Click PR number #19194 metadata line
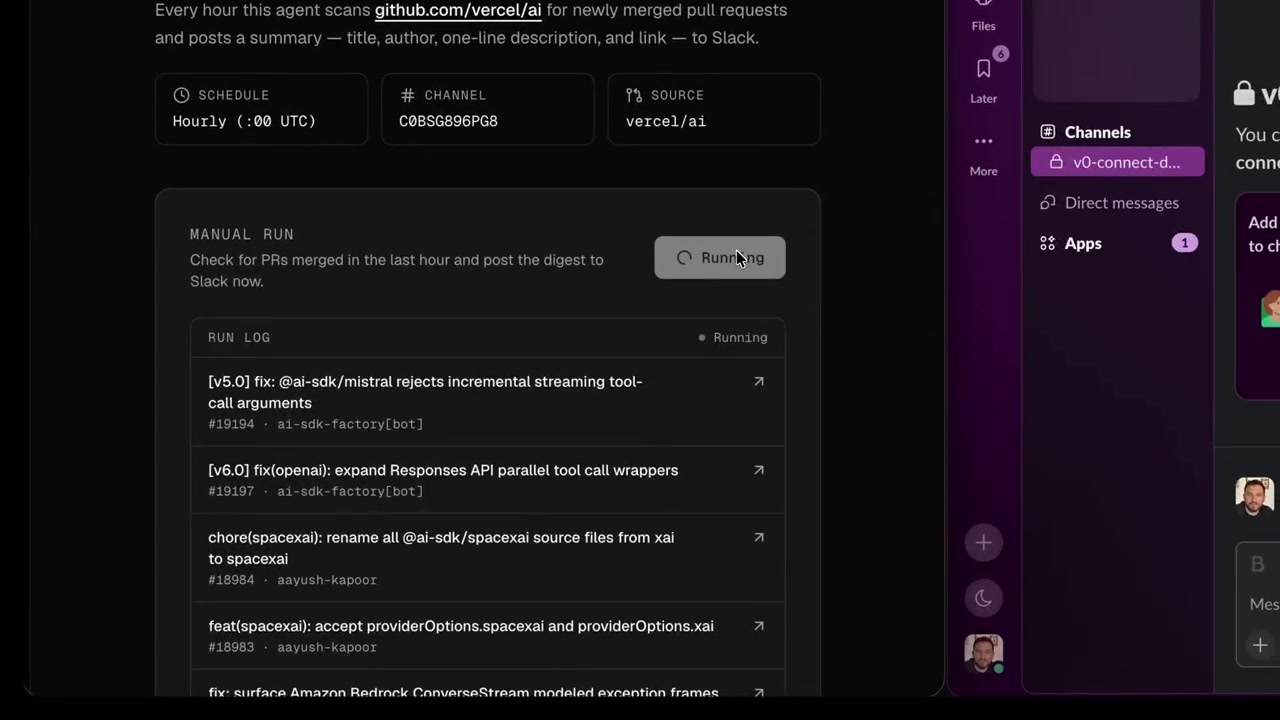The image size is (1280, 720). pyautogui.click(x=316, y=424)
